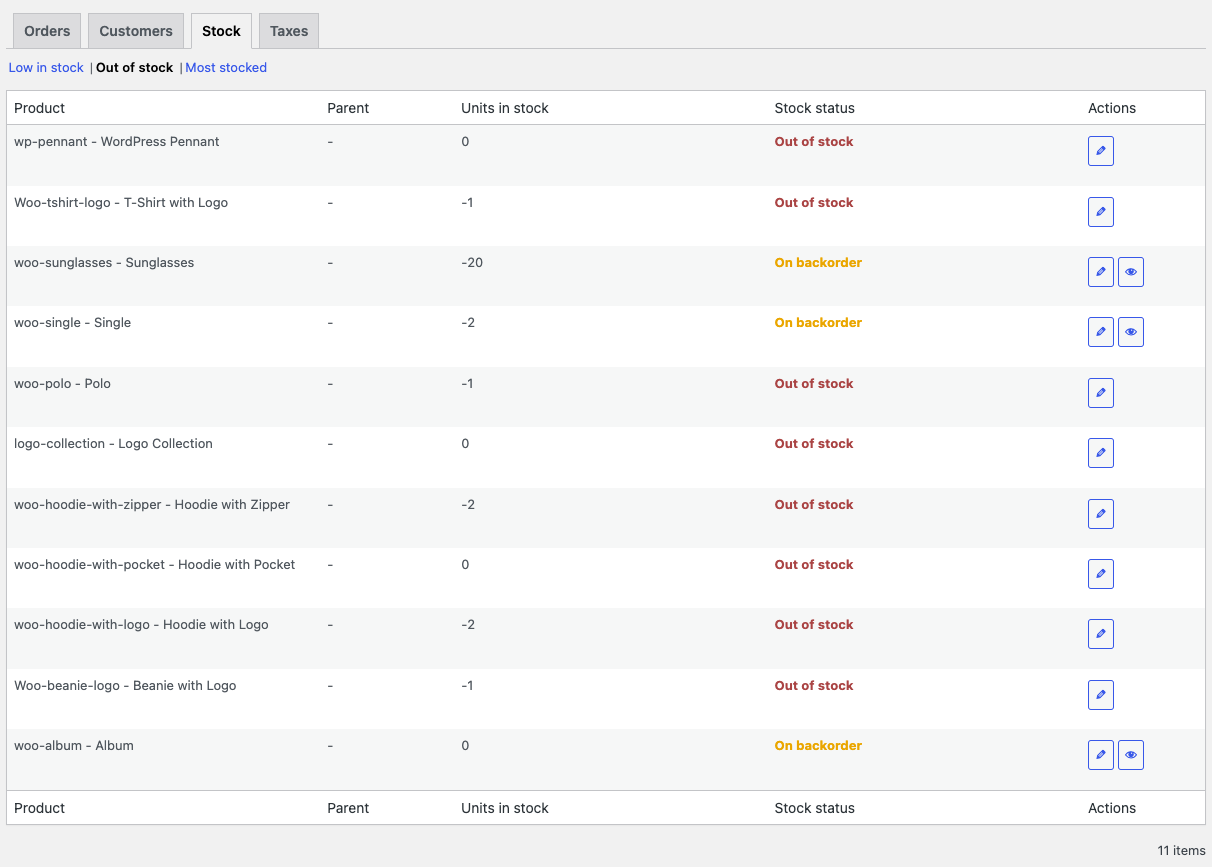
Task: Edit stock for T-Shirt with Logo
Action: coord(1100,211)
